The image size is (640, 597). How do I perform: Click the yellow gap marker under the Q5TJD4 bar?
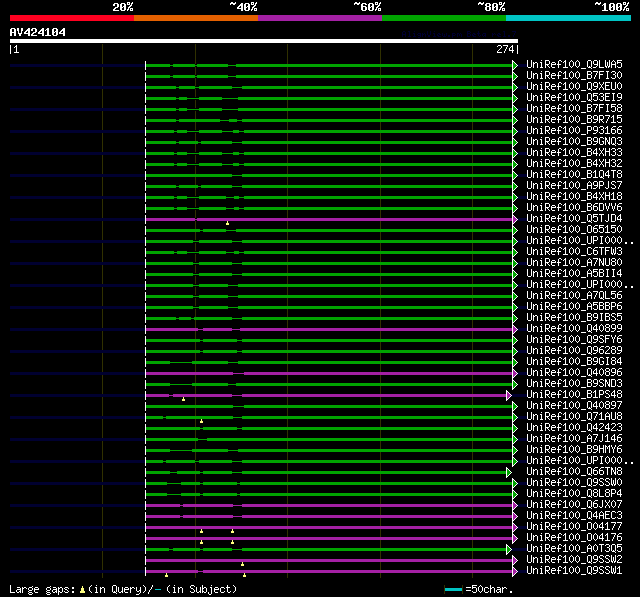[x=227, y=223]
